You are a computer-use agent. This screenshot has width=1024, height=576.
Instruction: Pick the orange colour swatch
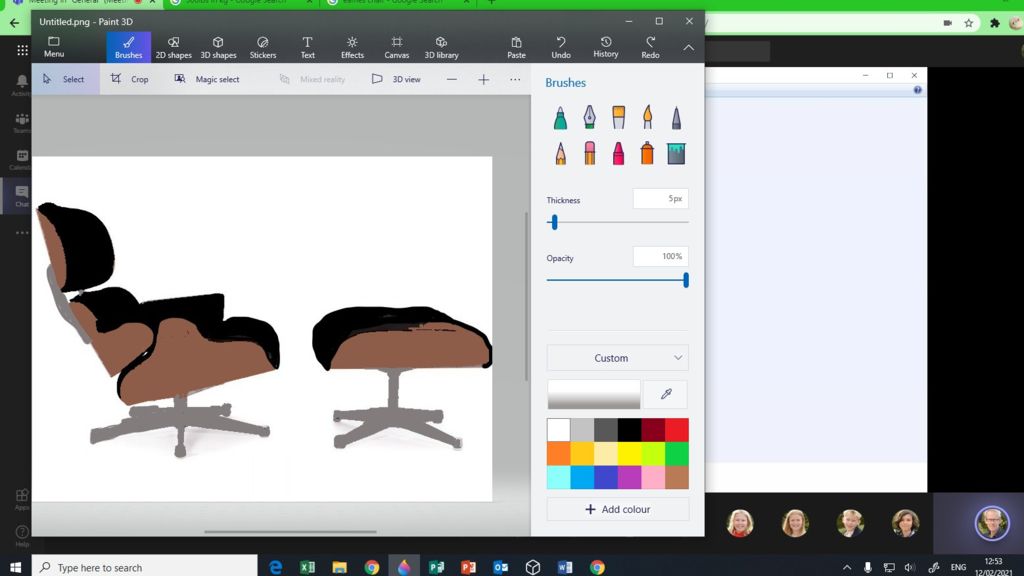click(x=558, y=454)
